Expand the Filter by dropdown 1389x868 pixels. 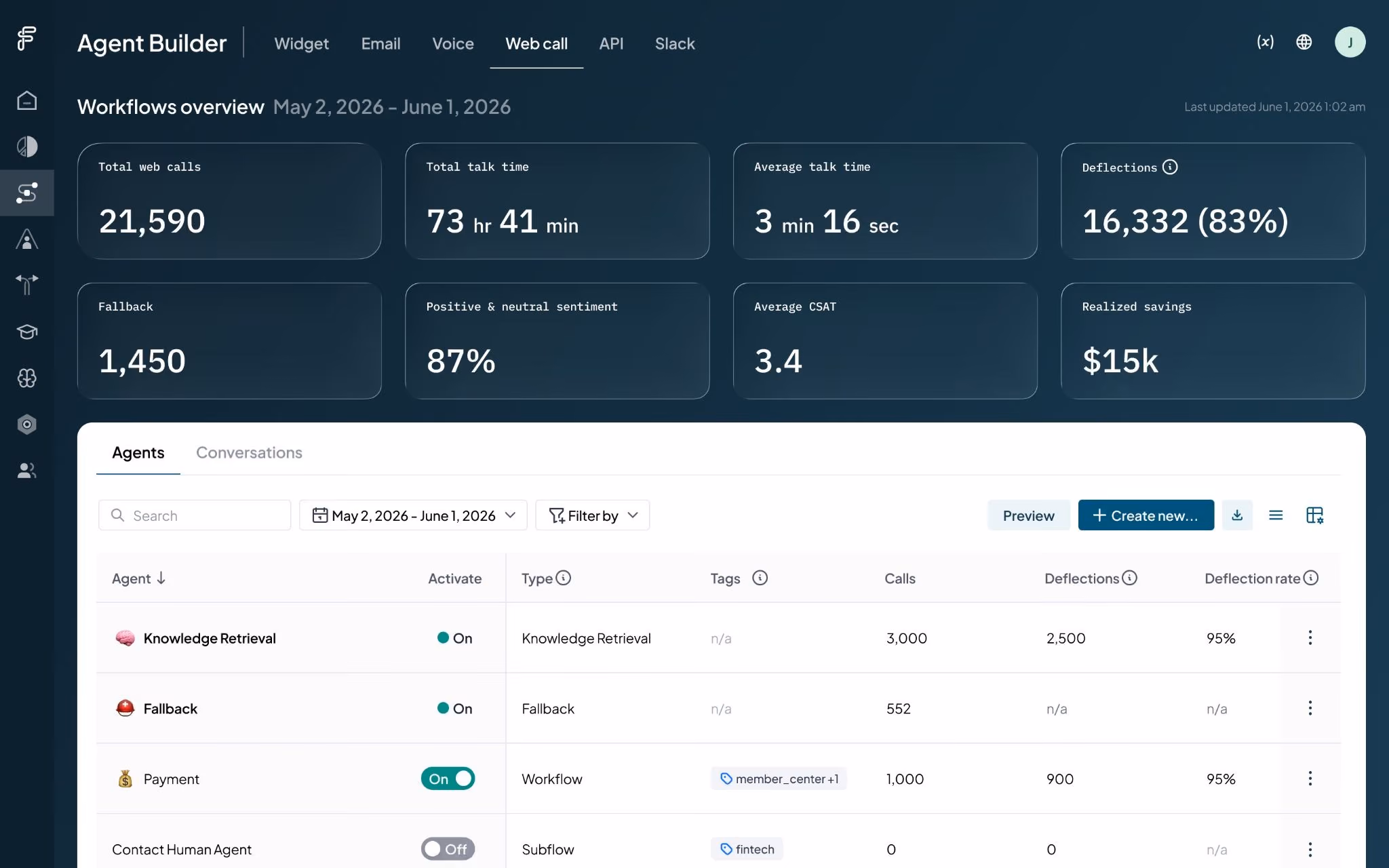(x=592, y=515)
